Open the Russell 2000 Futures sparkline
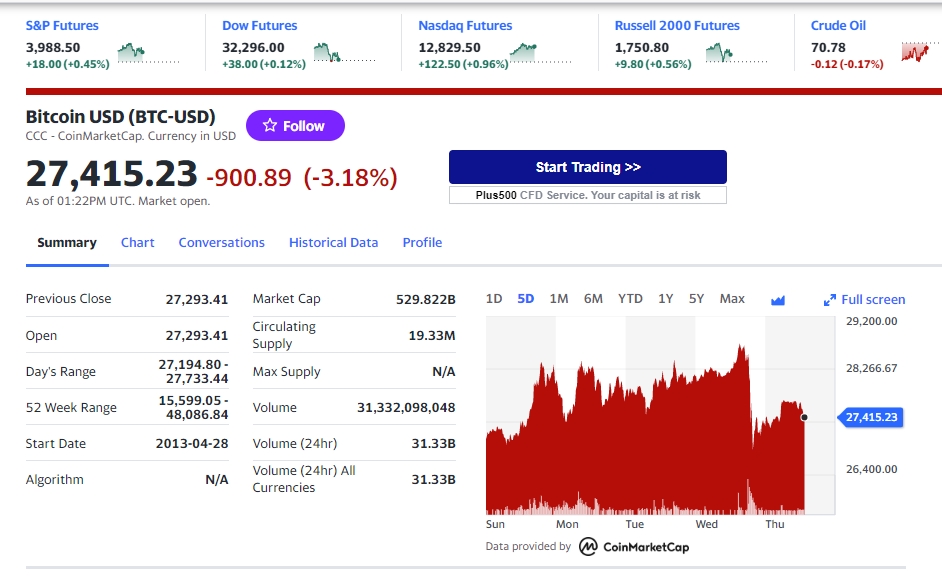The image size is (942, 586). (737, 53)
